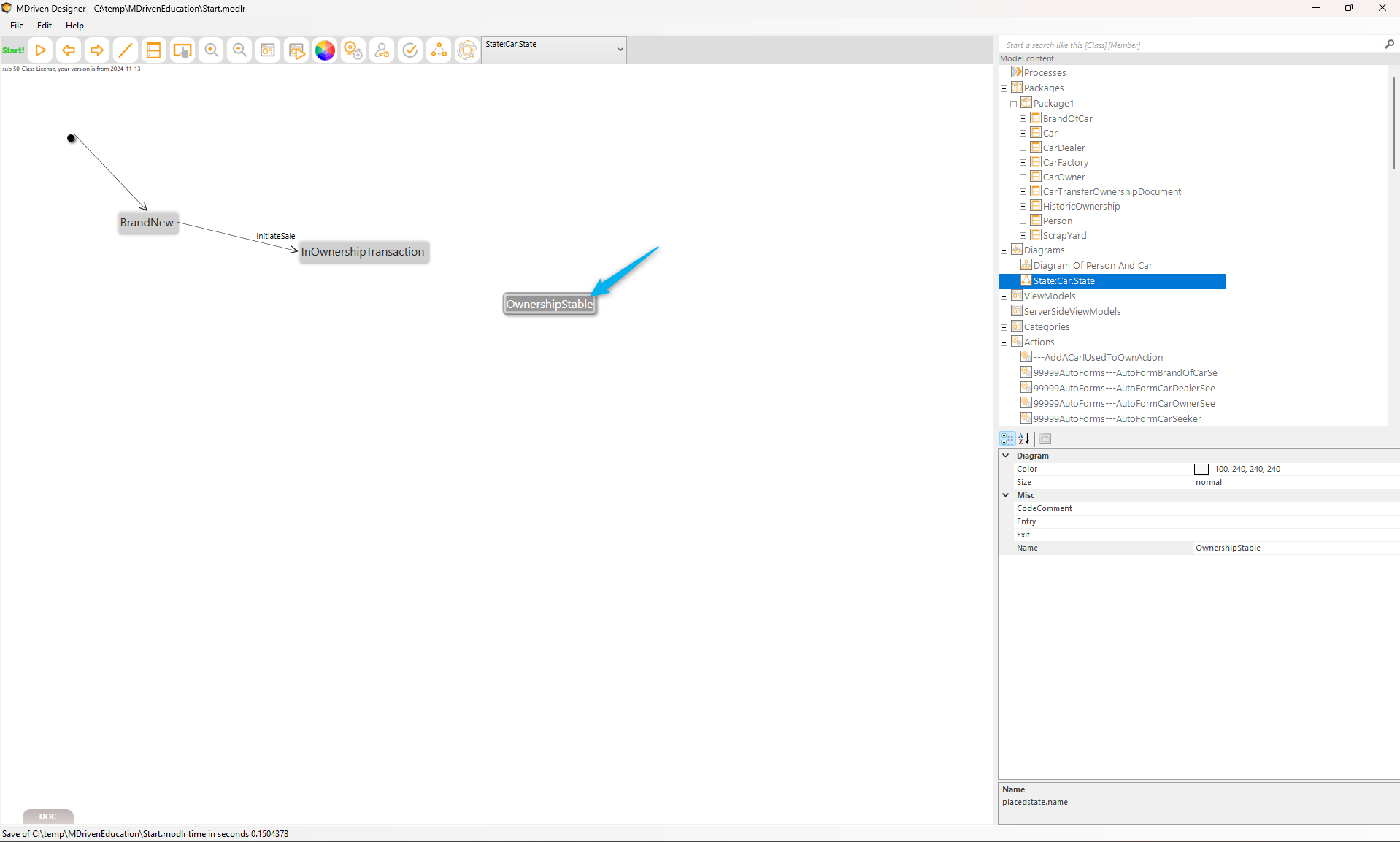Click the checkmark validate model icon

click(410, 50)
